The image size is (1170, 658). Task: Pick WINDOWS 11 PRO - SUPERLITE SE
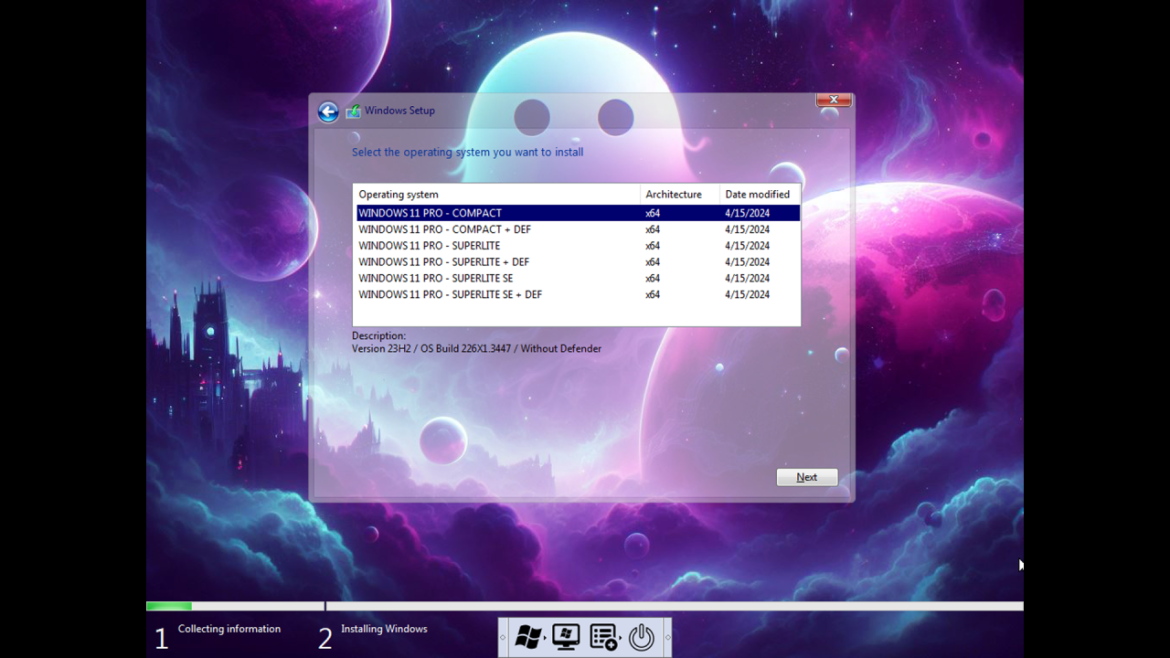tap(435, 278)
